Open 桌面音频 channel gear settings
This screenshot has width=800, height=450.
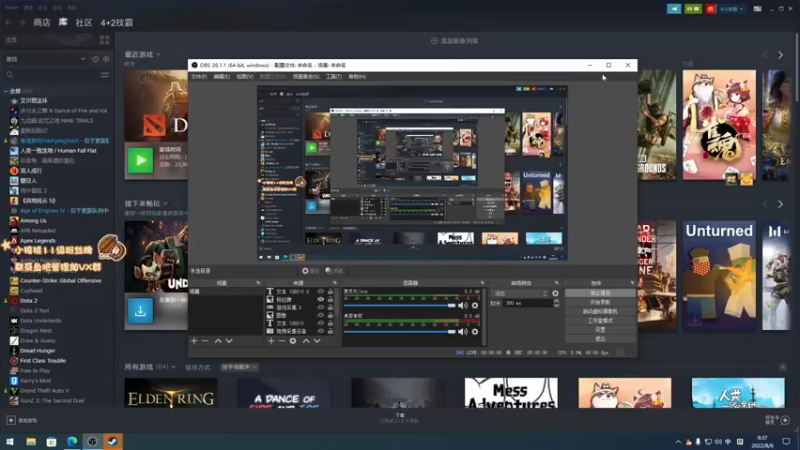pos(475,332)
